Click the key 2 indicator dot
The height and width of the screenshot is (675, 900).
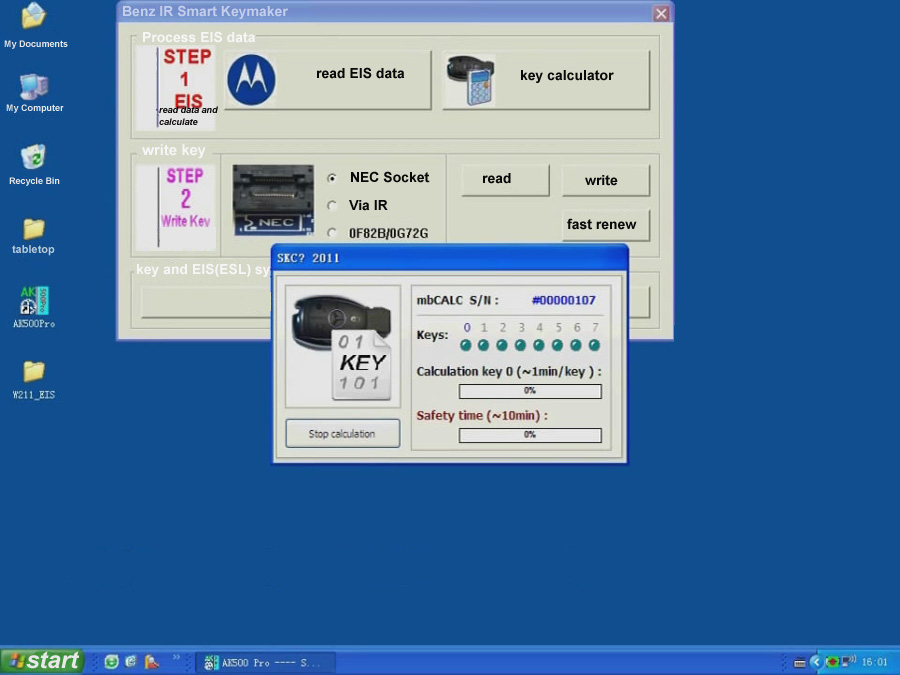click(502, 345)
